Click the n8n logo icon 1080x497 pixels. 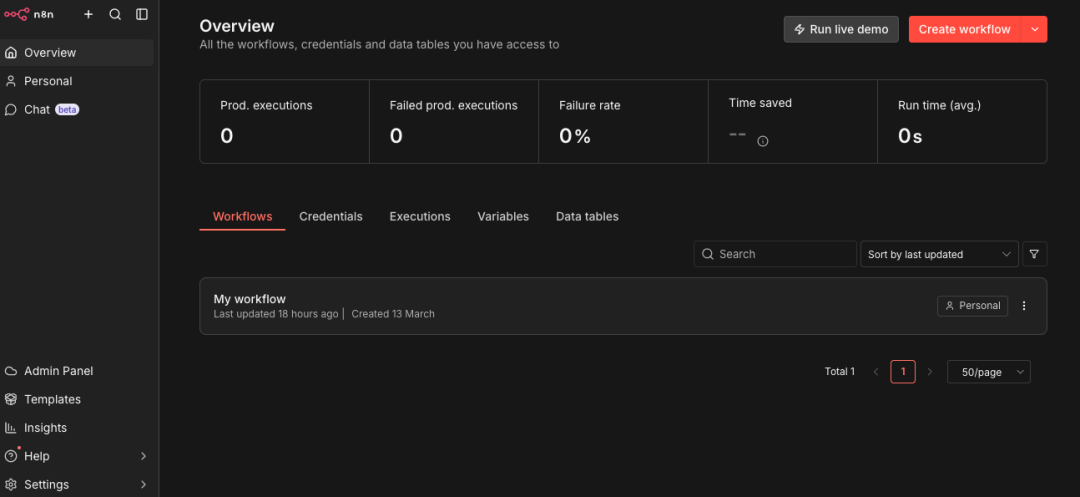tap(18, 14)
